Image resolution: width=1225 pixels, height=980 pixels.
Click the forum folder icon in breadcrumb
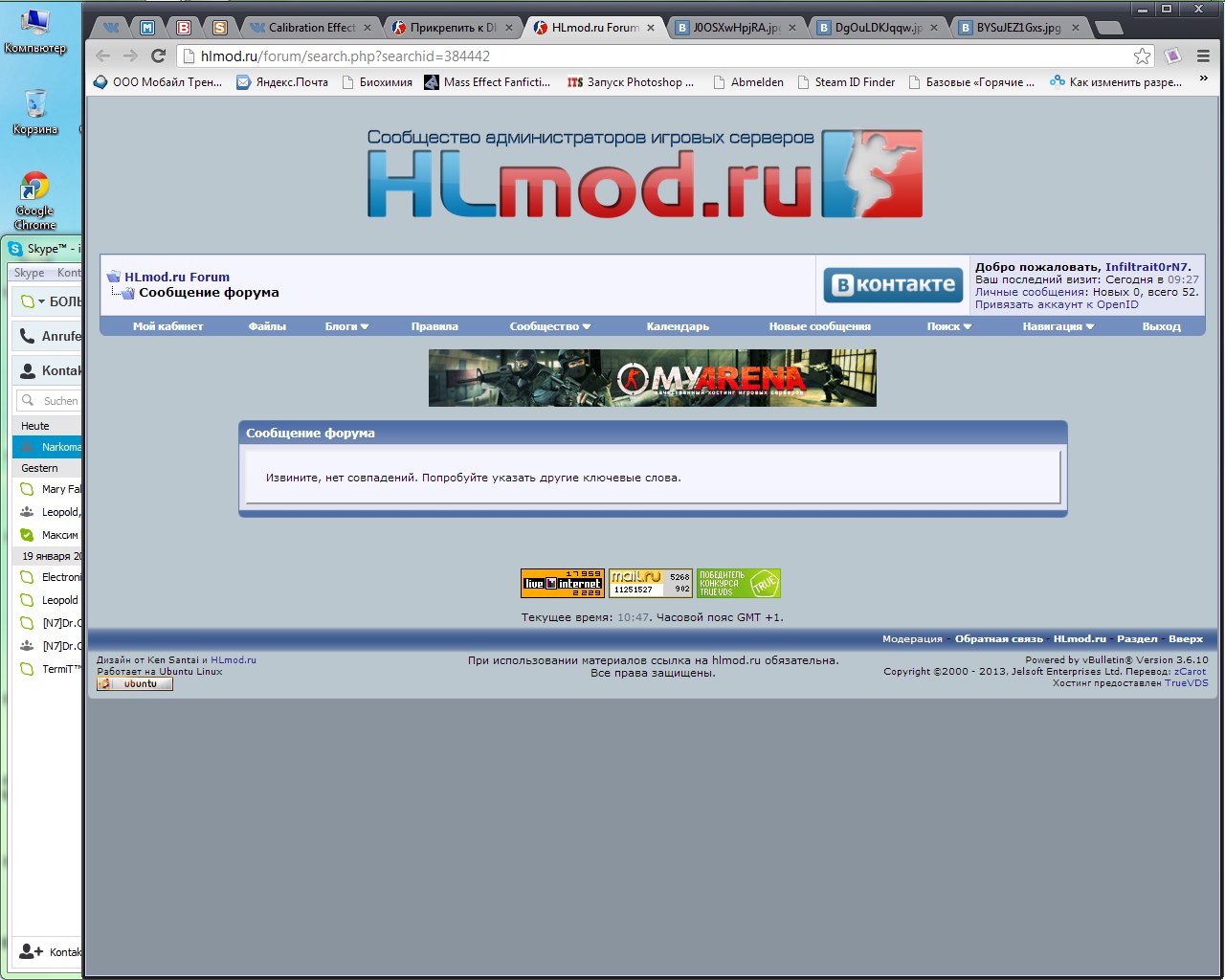pyautogui.click(x=113, y=277)
